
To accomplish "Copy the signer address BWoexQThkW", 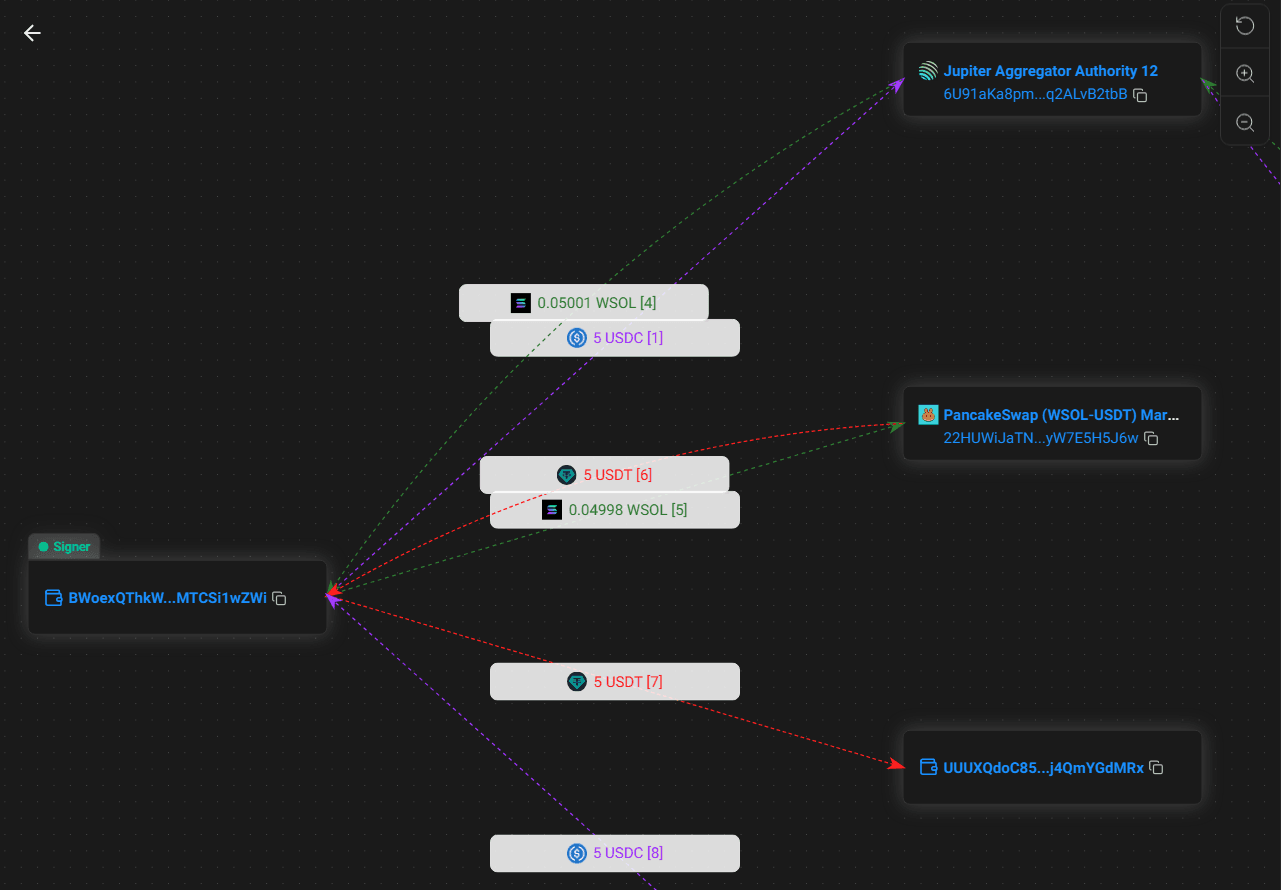I will click(x=280, y=598).
